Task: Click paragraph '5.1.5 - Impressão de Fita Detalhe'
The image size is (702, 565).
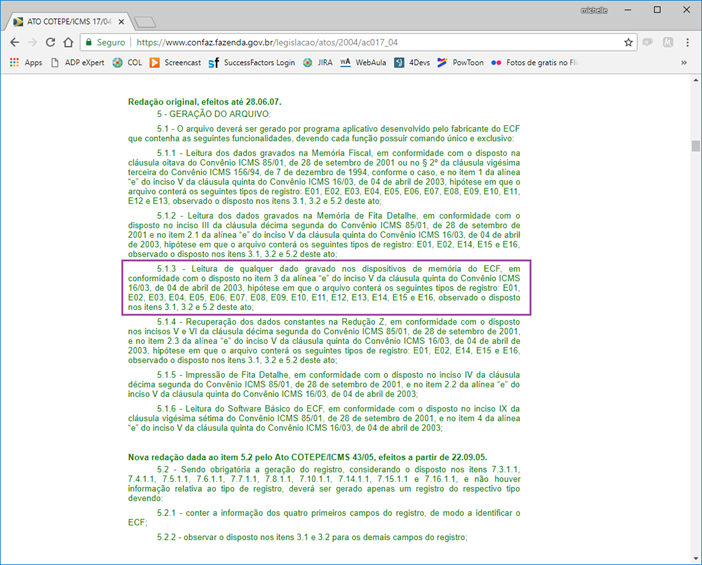Action: coord(324,384)
